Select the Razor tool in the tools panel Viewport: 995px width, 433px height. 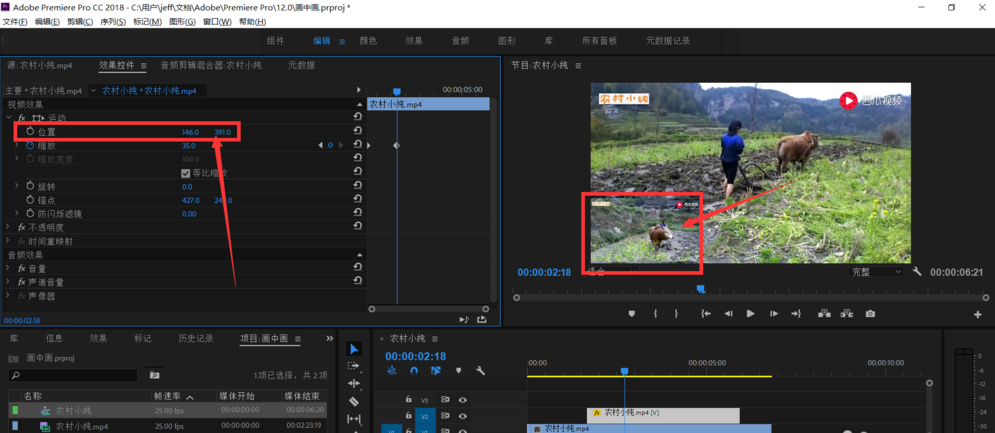point(354,401)
